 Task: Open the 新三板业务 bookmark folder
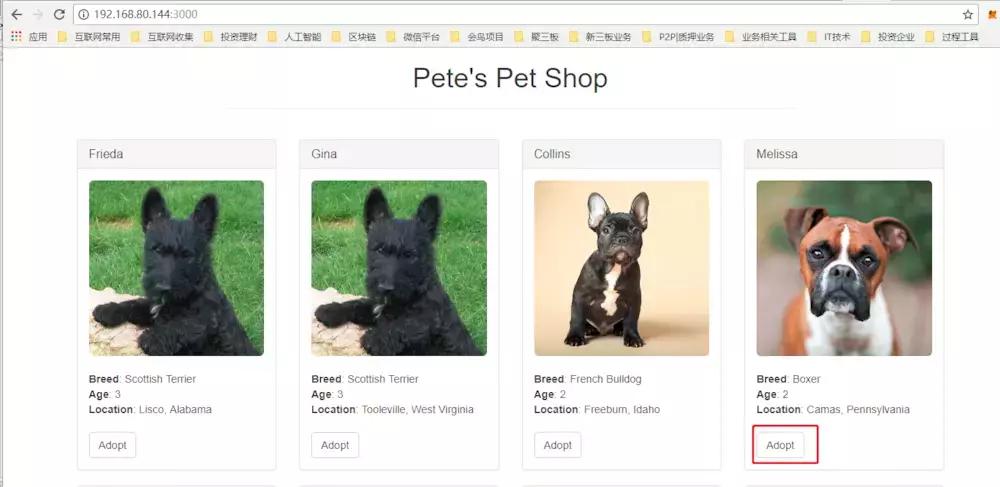[x=600, y=37]
